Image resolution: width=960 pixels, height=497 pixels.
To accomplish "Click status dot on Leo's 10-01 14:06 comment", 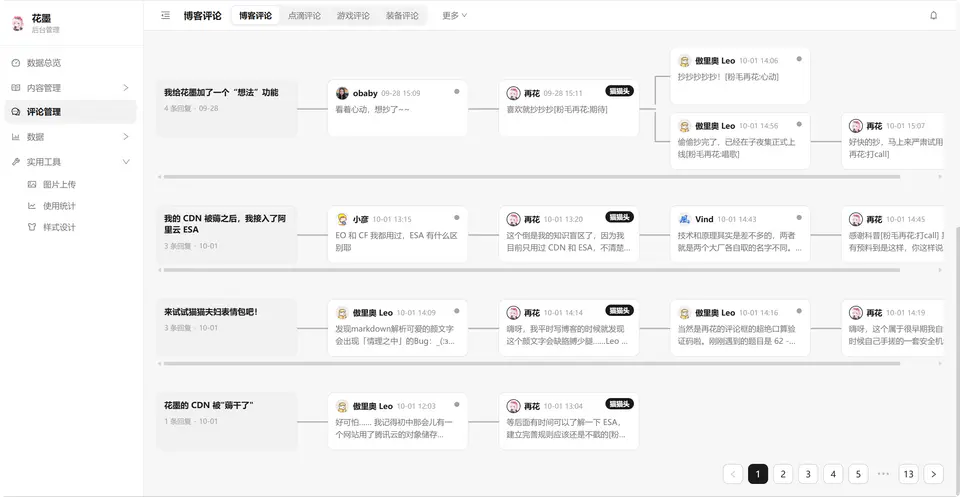I will point(799,59).
